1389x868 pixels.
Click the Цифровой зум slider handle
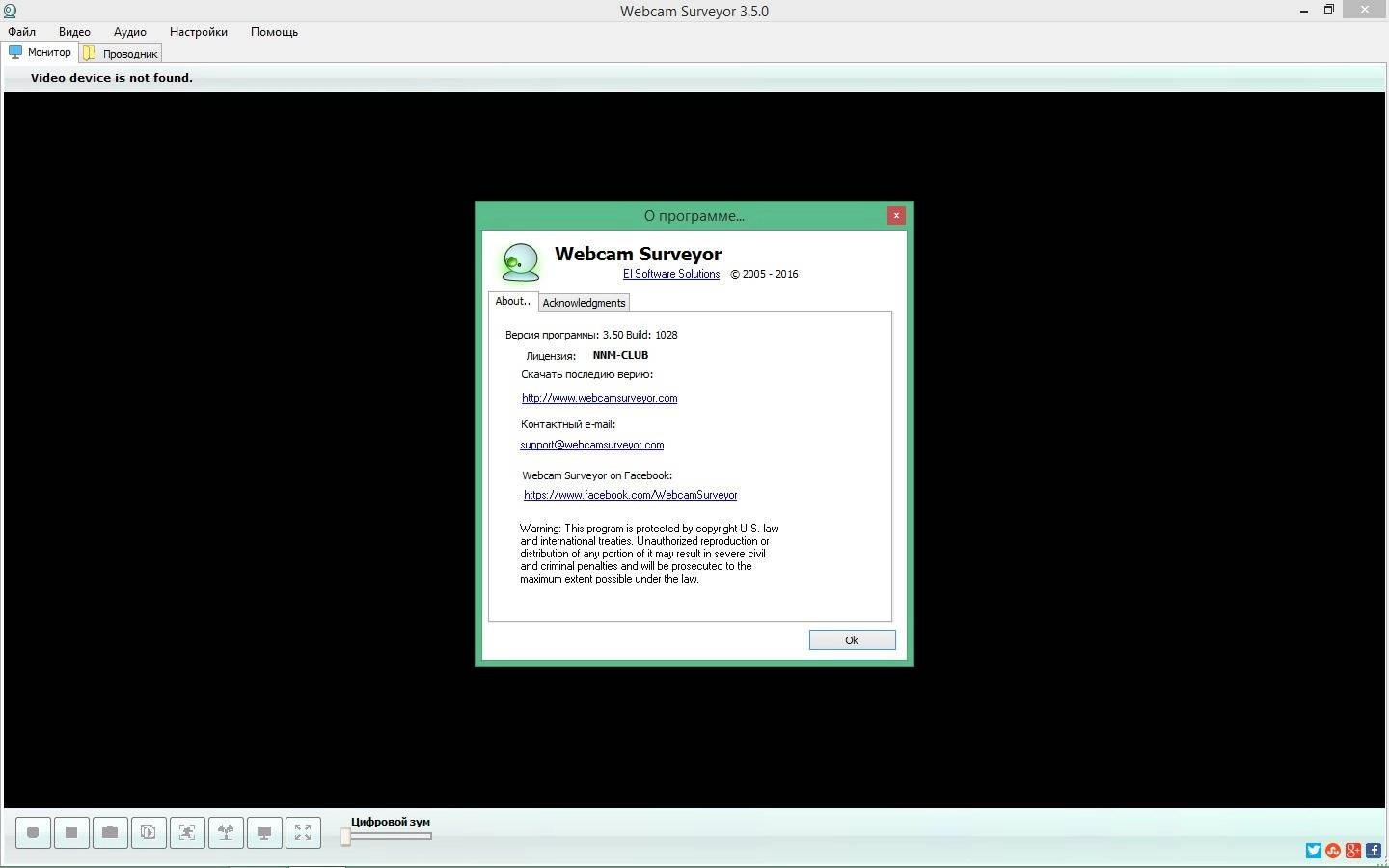(x=346, y=837)
